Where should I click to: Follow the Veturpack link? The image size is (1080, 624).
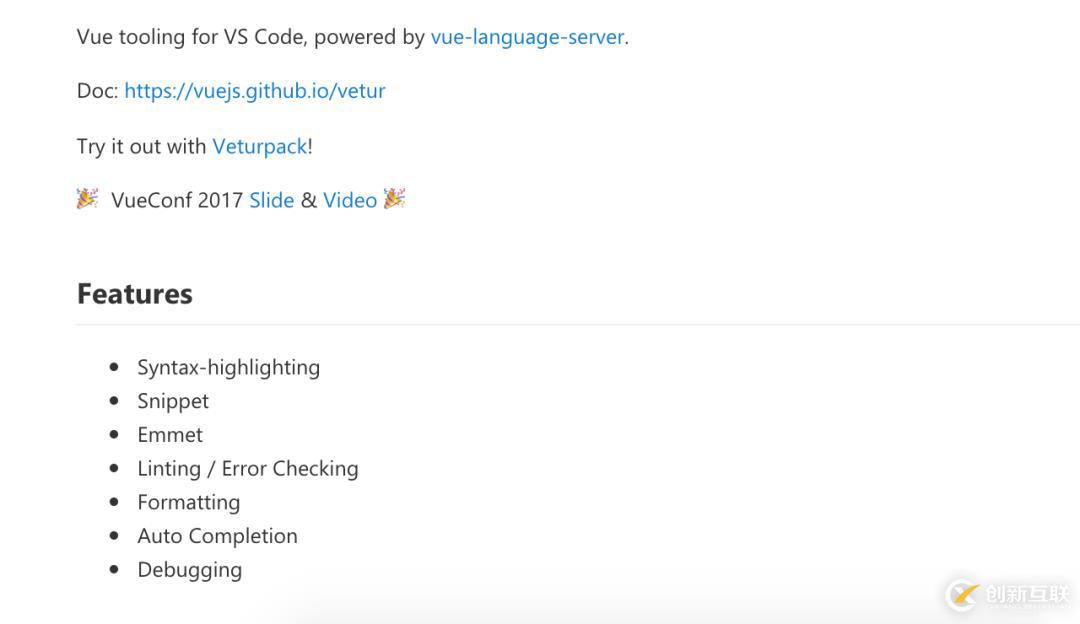click(x=260, y=146)
